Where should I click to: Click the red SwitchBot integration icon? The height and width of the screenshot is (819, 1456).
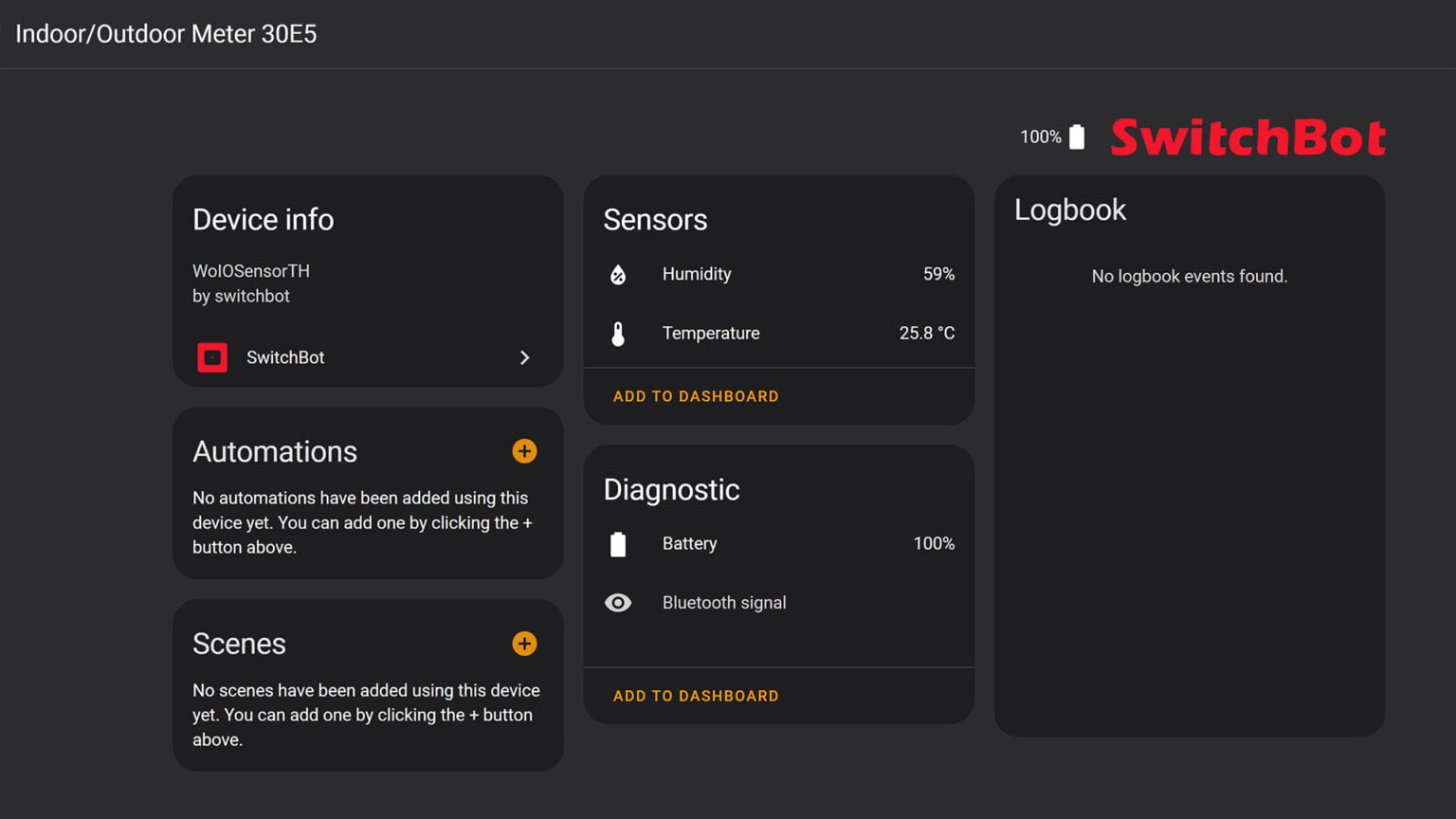click(212, 357)
